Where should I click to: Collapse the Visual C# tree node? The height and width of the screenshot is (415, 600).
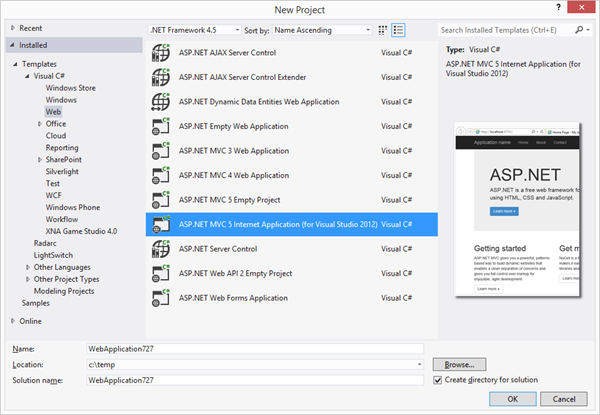click(x=27, y=76)
